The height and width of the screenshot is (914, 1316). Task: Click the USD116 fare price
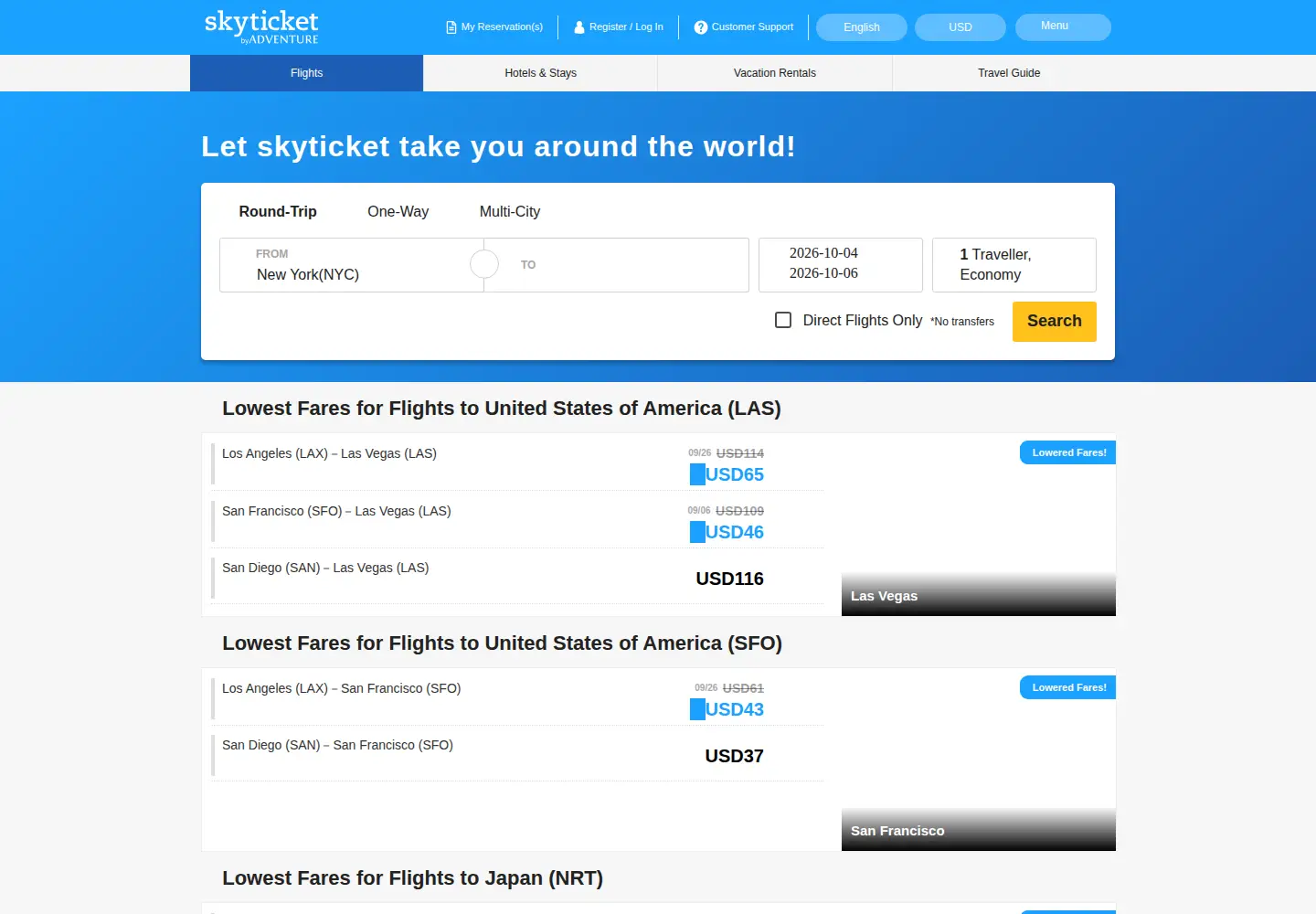pyautogui.click(x=729, y=579)
